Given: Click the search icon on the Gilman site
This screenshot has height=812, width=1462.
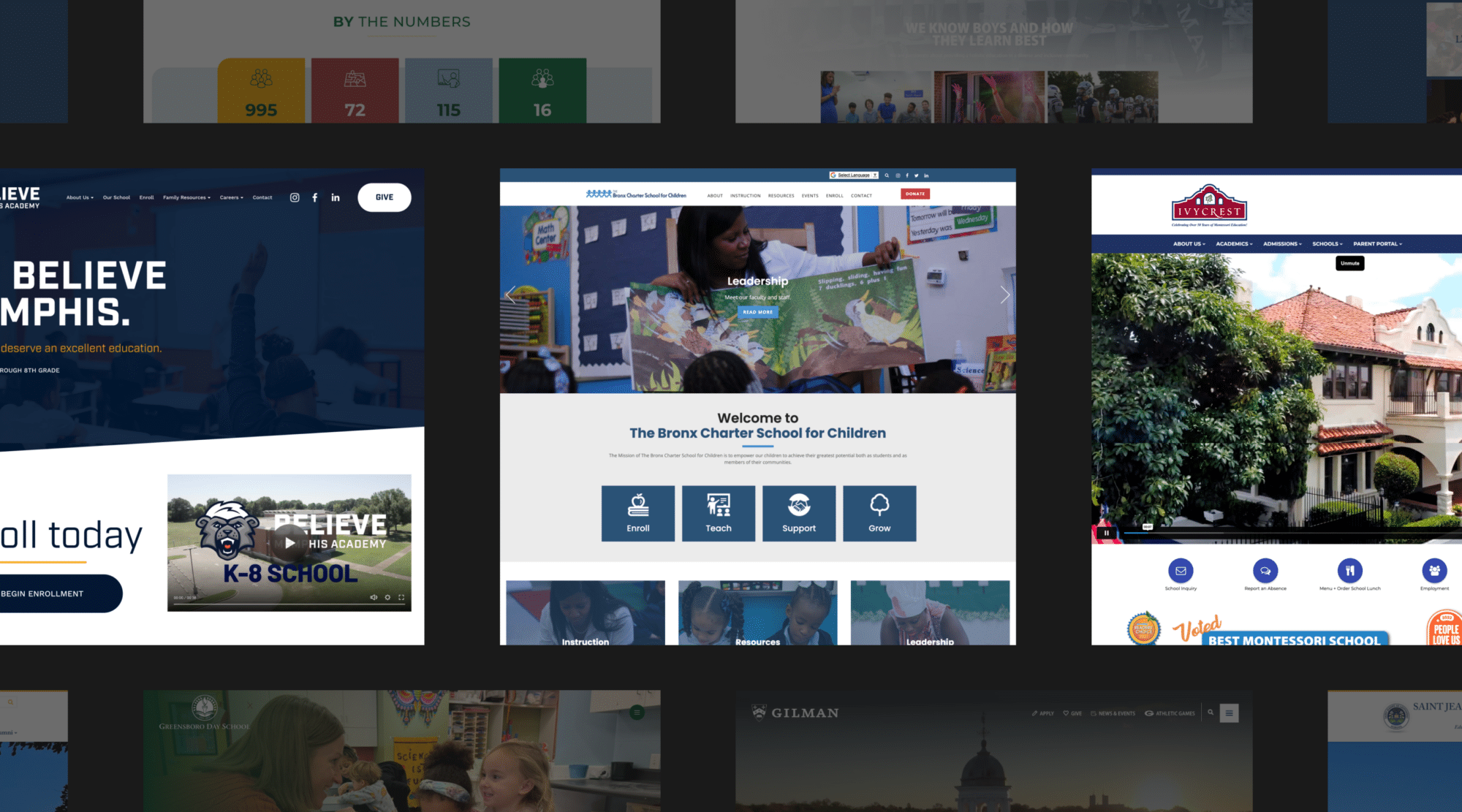Looking at the screenshot, I should click(x=1211, y=713).
